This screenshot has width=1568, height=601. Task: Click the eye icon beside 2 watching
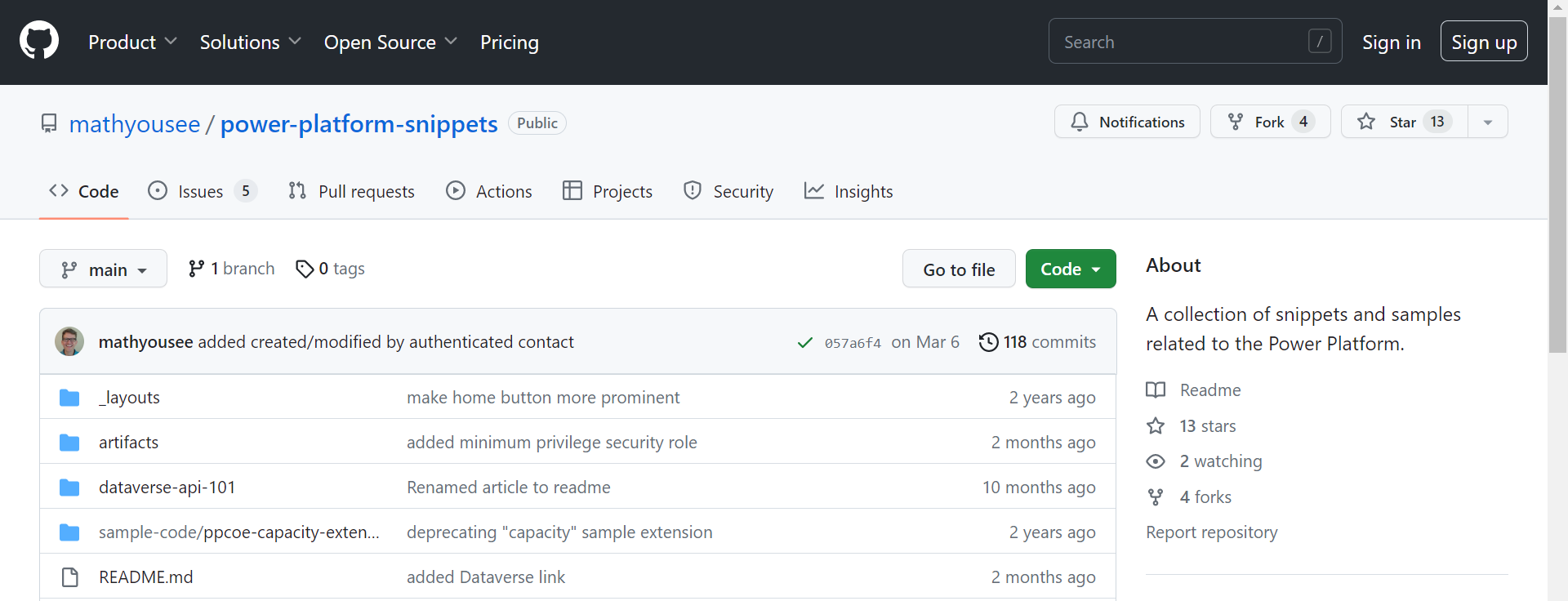[x=1156, y=461]
